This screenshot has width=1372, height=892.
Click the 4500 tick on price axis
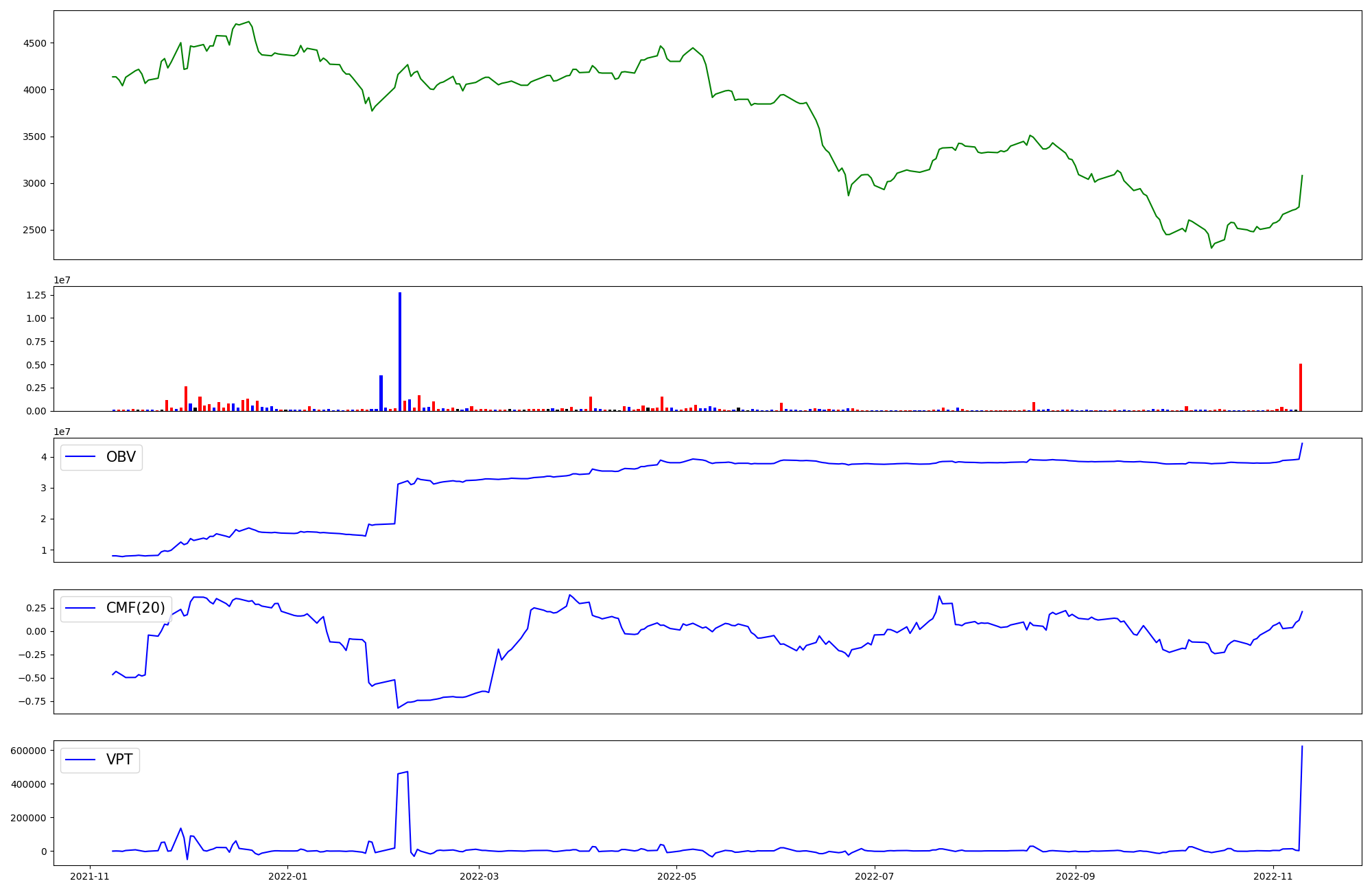(x=35, y=43)
